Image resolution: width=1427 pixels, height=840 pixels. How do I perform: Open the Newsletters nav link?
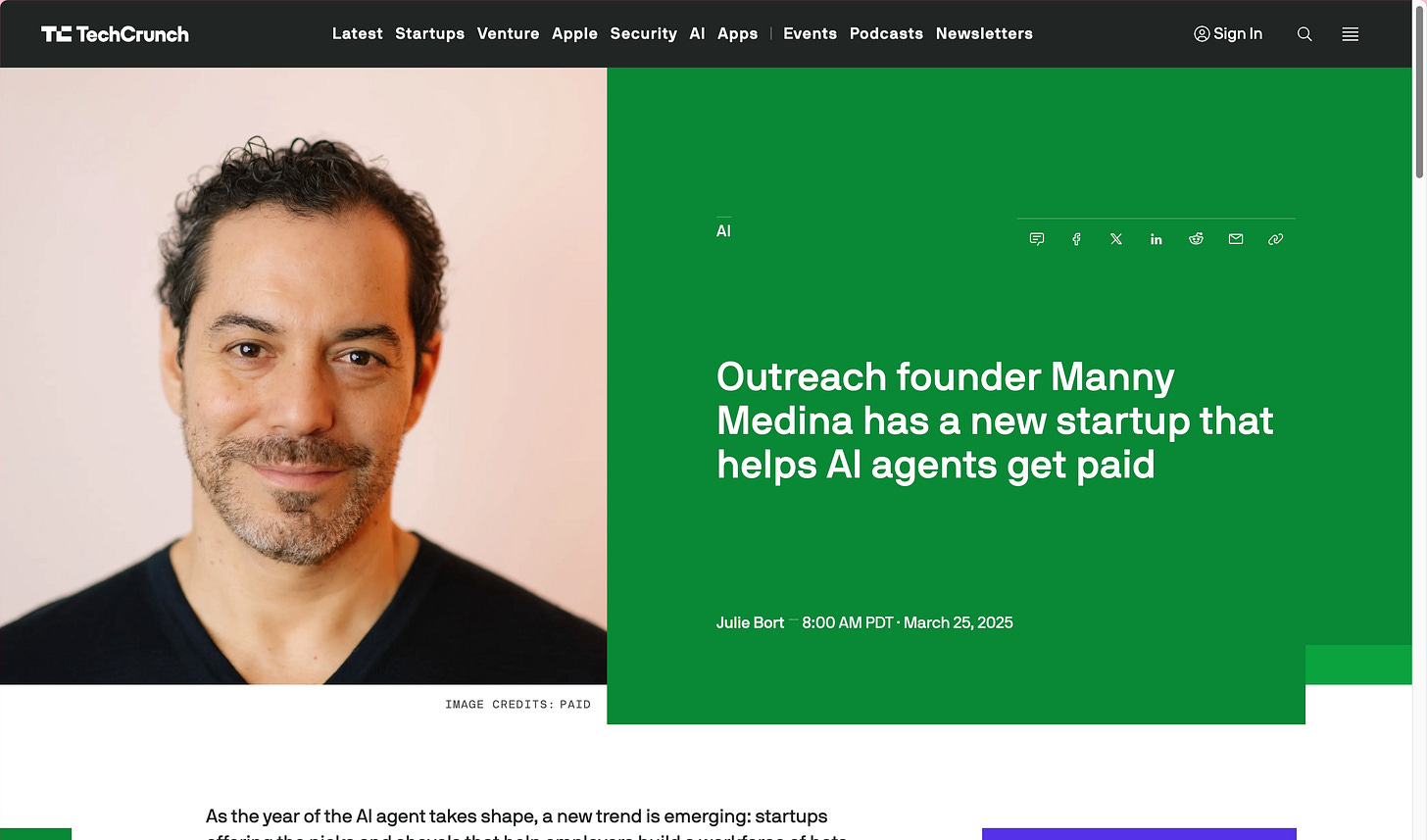(985, 33)
